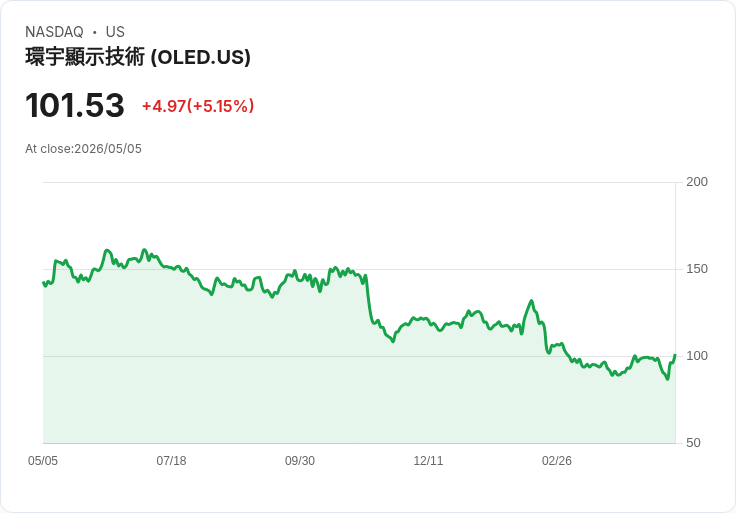Click the NASDAQ exchange label
736x513 pixels.
point(54,32)
